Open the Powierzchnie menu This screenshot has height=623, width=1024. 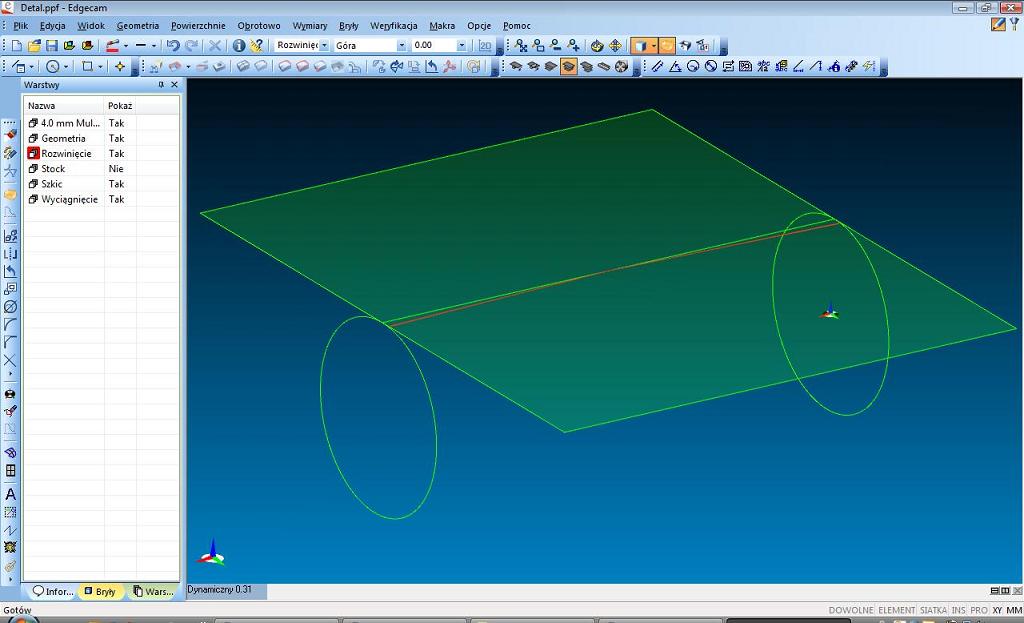coord(198,25)
